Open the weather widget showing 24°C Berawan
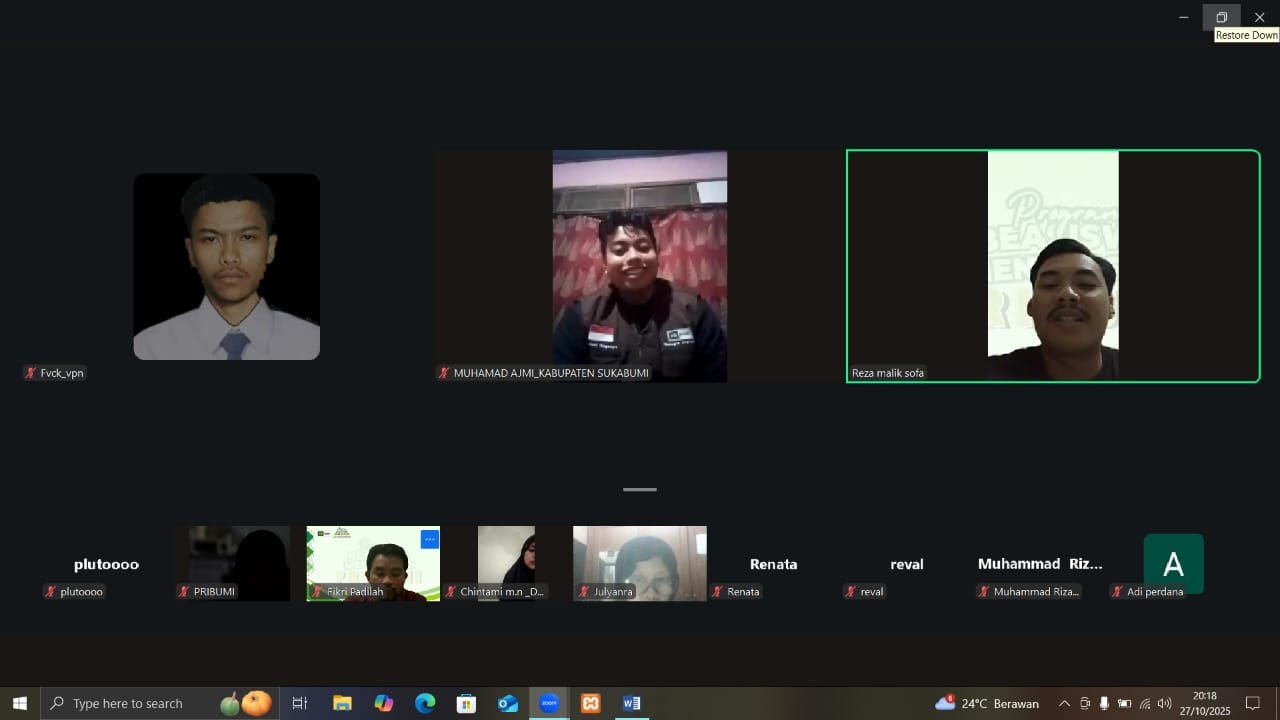The height and width of the screenshot is (720, 1280). (987, 703)
